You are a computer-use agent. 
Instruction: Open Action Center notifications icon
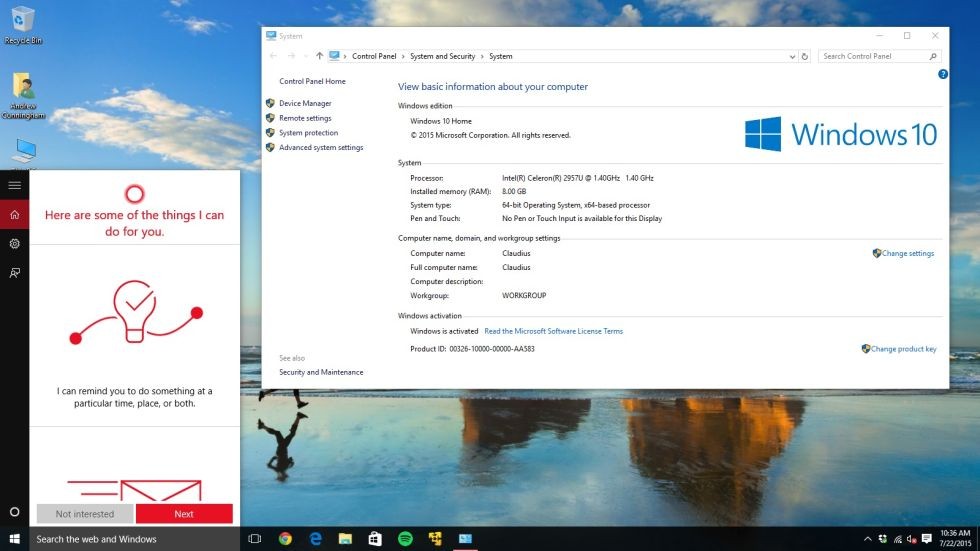point(926,539)
